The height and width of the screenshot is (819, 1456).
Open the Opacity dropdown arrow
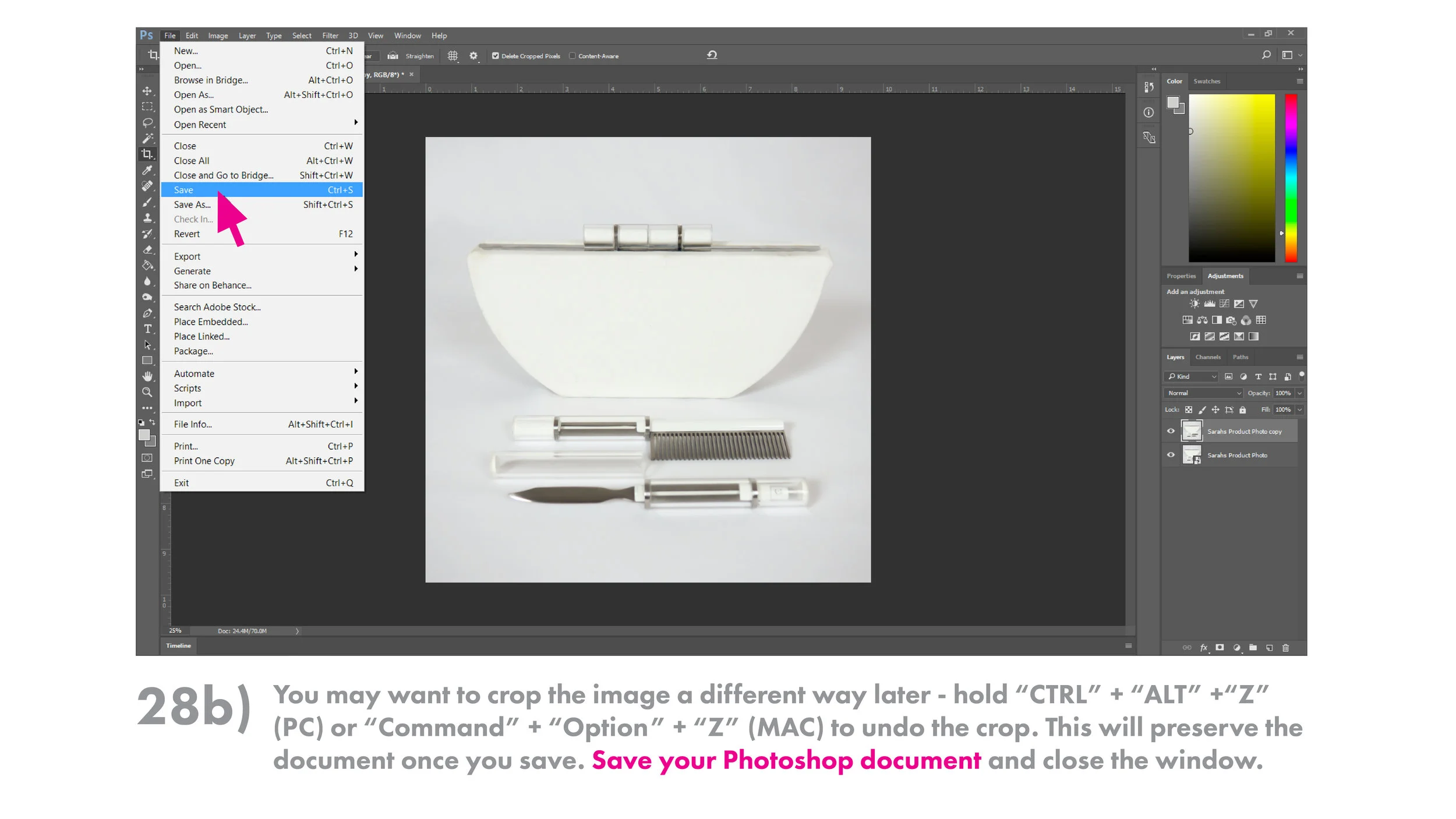(x=1299, y=393)
